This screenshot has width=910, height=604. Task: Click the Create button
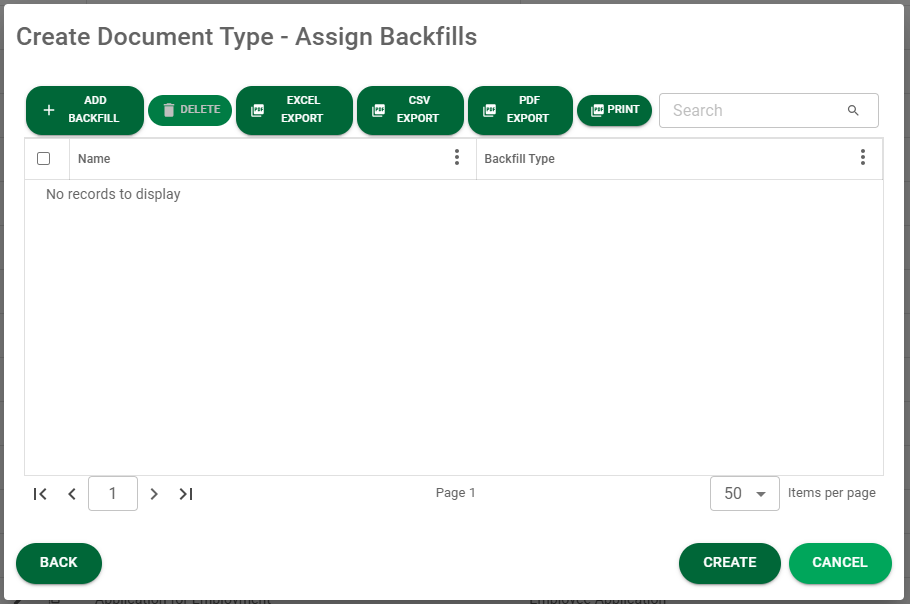[x=730, y=563]
